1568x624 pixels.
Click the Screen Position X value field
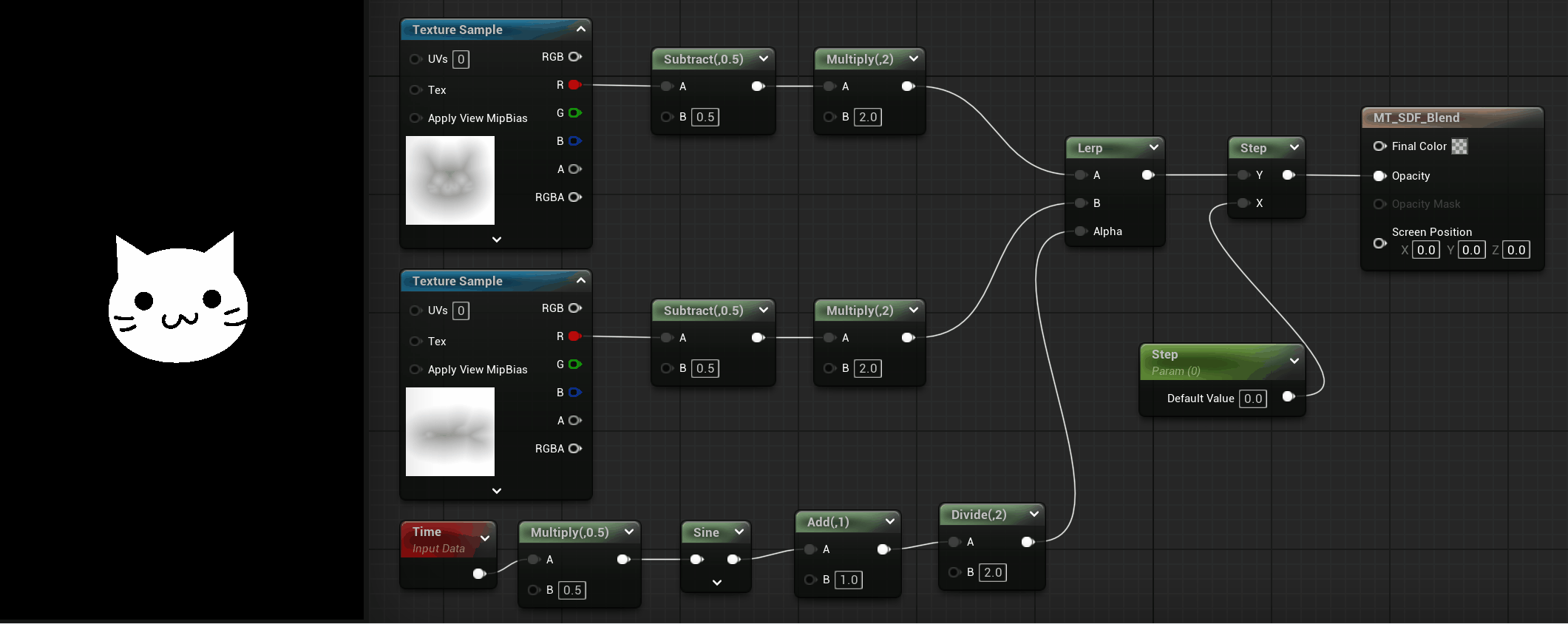pyautogui.click(x=1425, y=250)
